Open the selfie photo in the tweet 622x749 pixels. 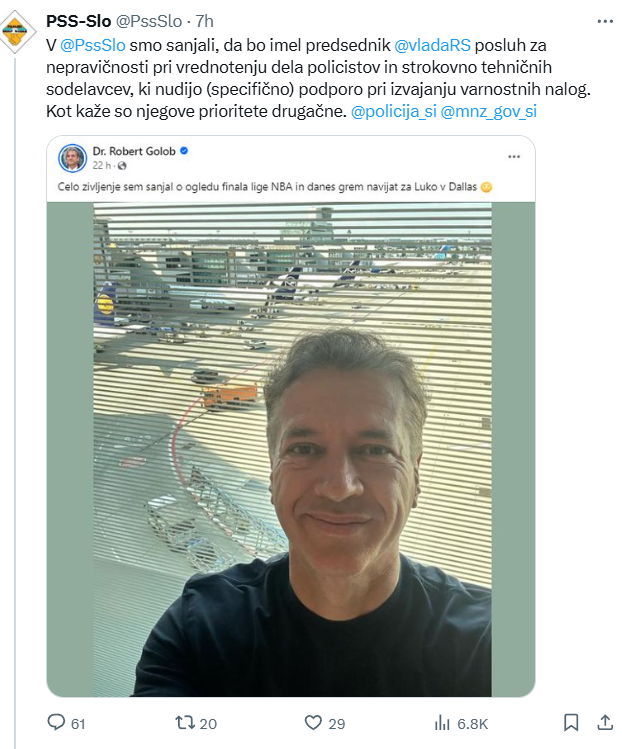[292, 449]
